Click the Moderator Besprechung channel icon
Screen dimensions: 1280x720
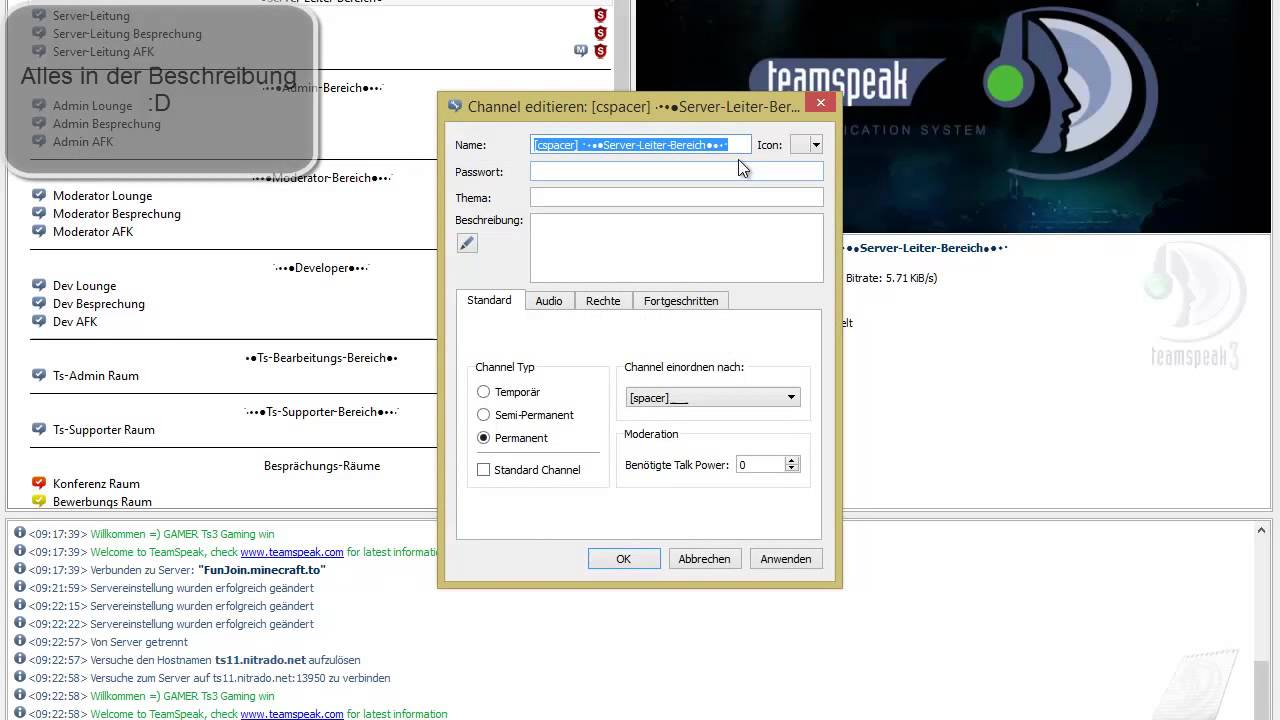[39, 213]
